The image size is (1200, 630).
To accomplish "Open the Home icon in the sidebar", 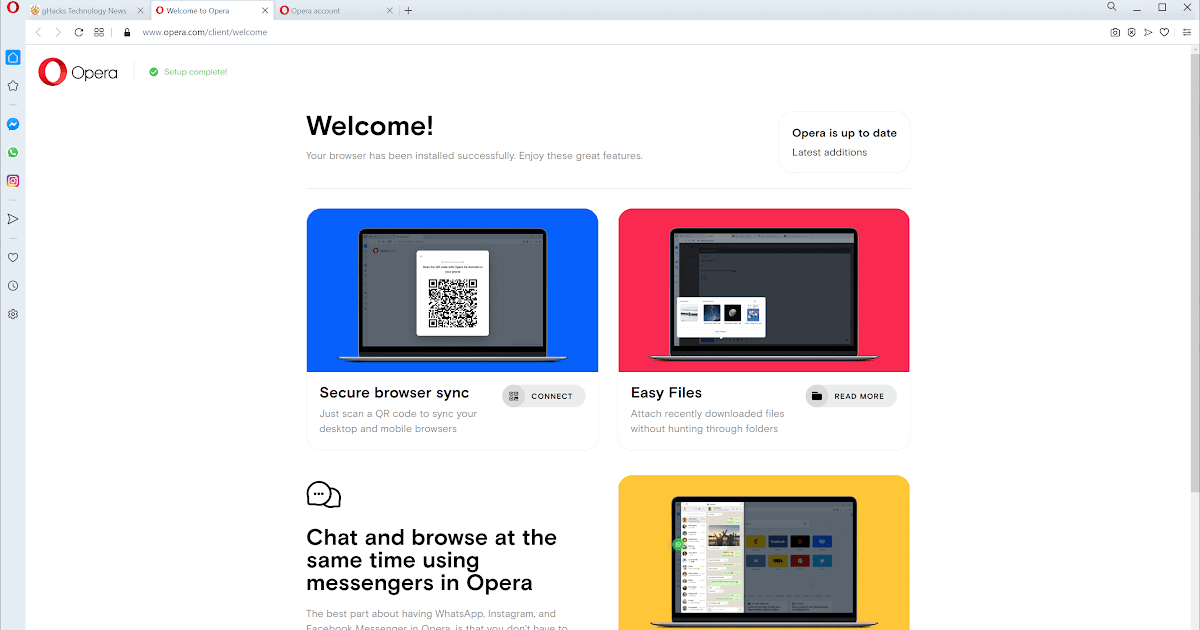I will click(13, 57).
